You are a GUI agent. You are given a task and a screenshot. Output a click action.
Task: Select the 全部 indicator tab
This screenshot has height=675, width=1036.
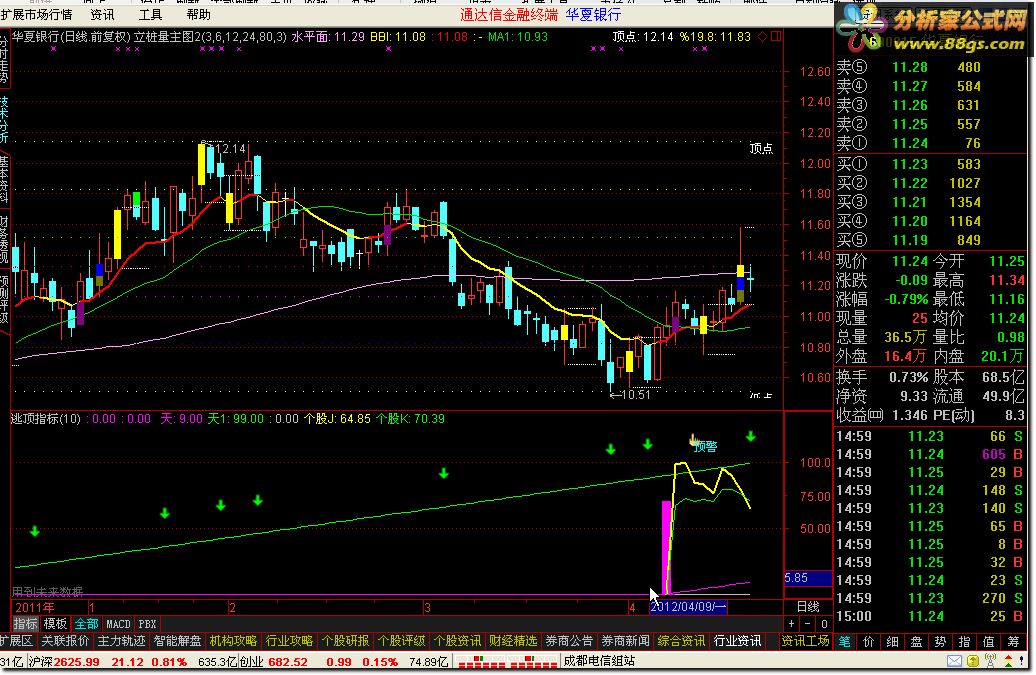coord(86,624)
